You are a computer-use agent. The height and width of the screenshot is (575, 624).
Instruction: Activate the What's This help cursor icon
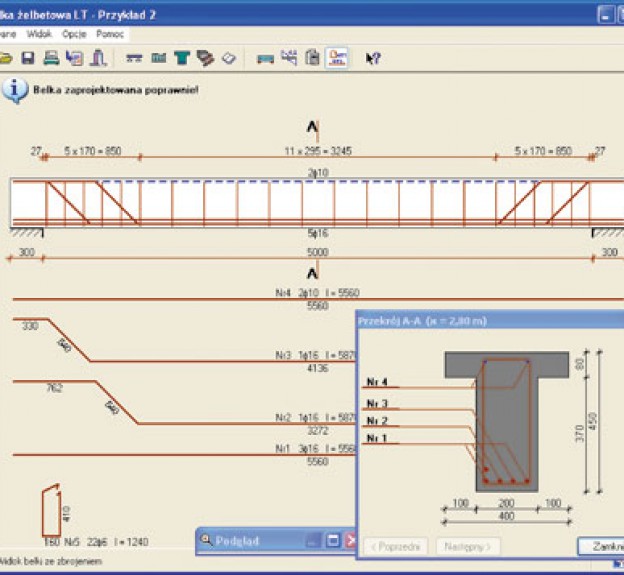[x=373, y=58]
